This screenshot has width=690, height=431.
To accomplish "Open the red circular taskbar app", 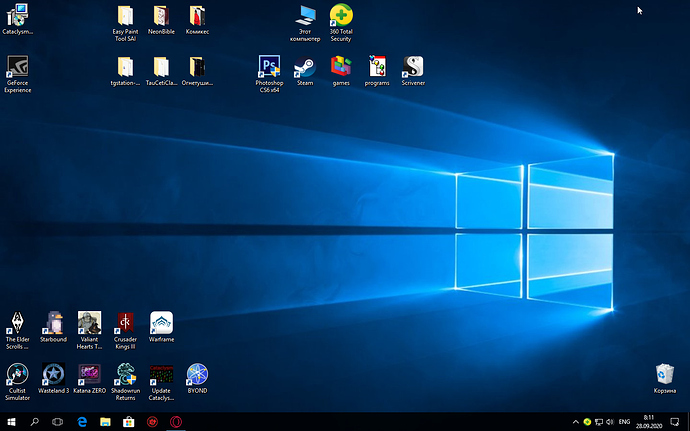I will coord(152,422).
